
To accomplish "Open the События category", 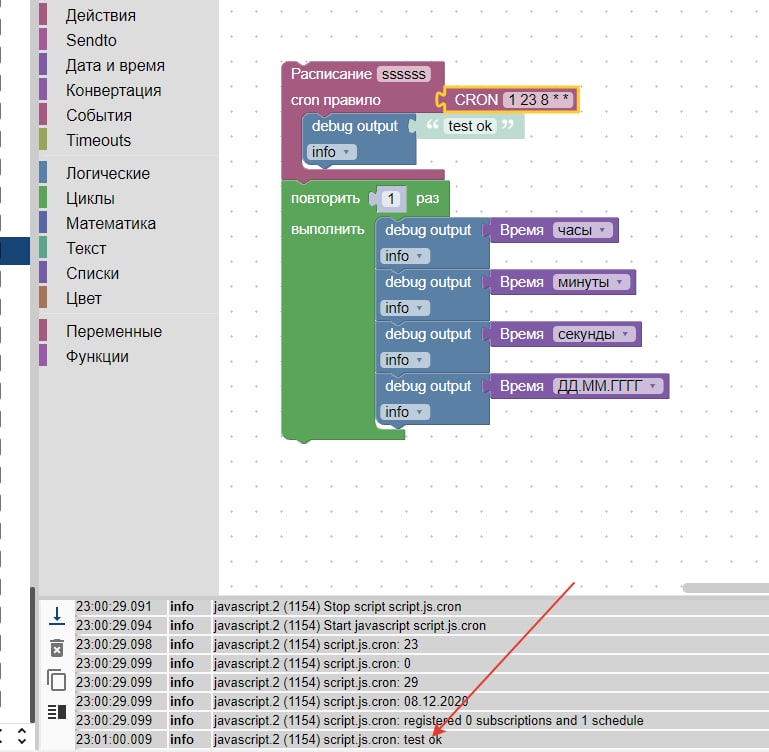I will click(99, 115).
